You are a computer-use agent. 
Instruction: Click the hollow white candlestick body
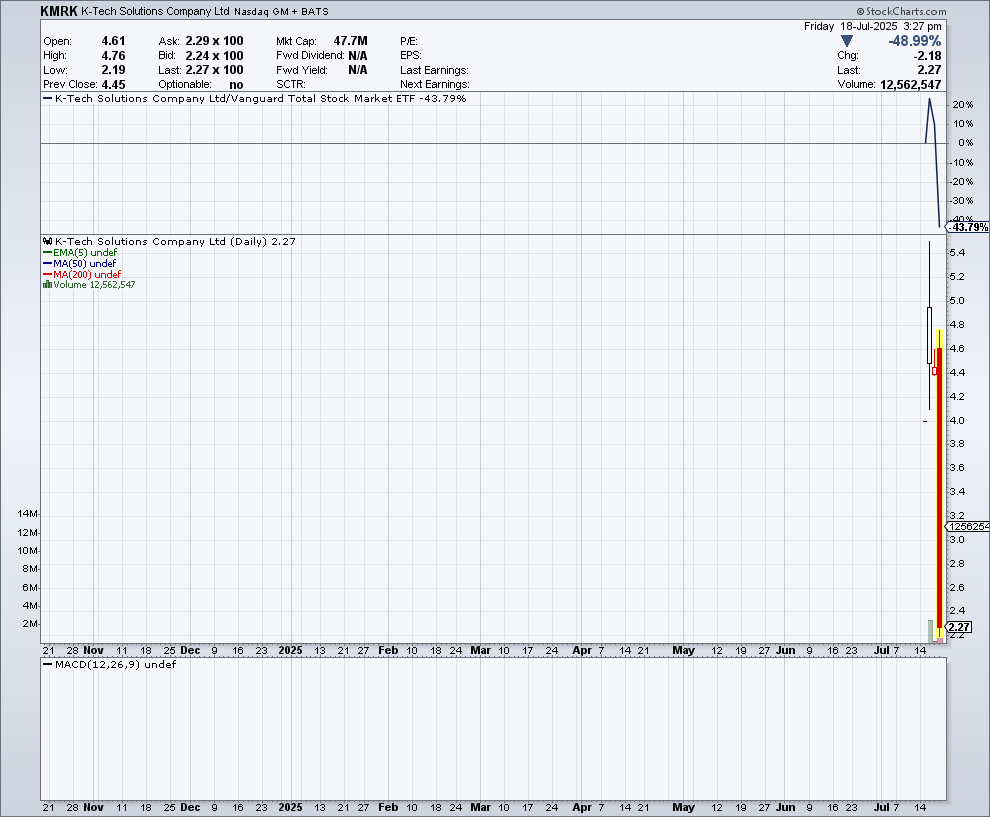click(929, 335)
